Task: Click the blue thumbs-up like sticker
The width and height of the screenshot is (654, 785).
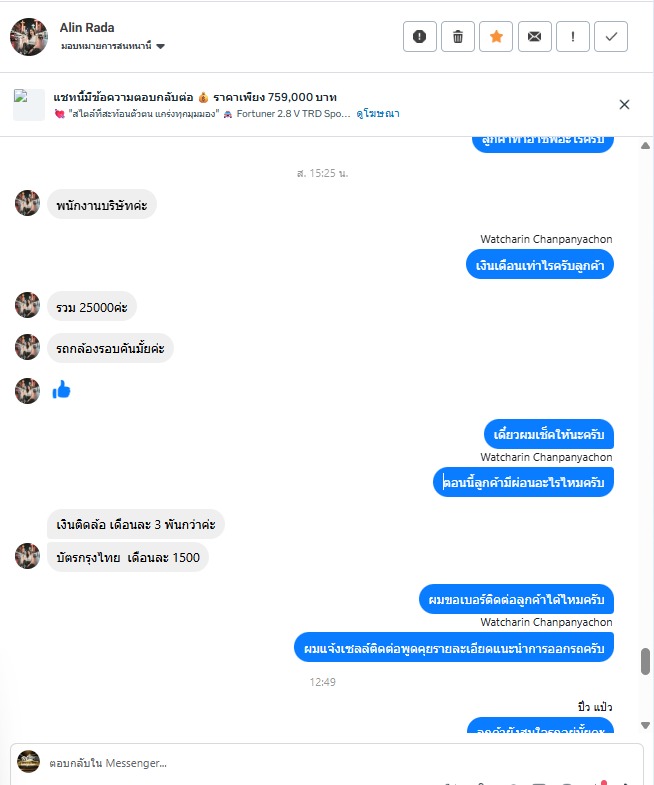Action: coord(62,390)
